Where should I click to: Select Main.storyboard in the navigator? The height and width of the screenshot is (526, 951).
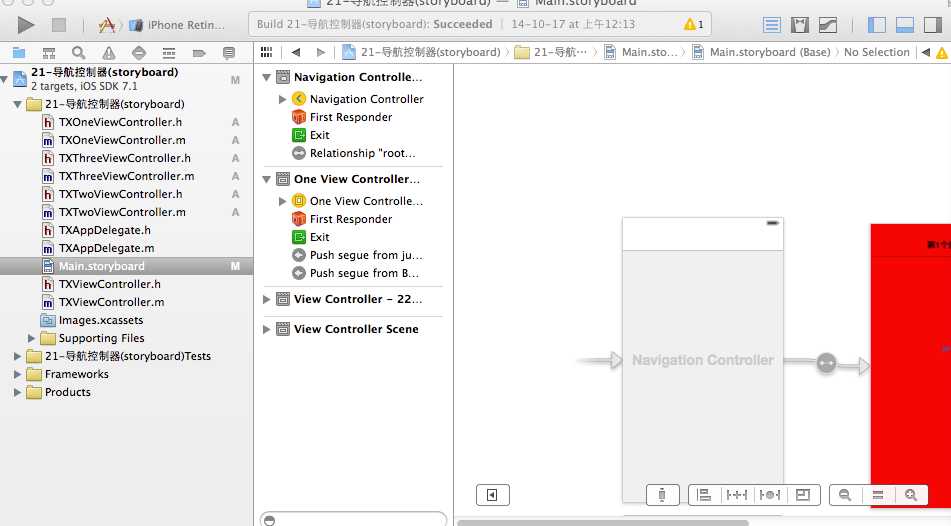(126, 266)
